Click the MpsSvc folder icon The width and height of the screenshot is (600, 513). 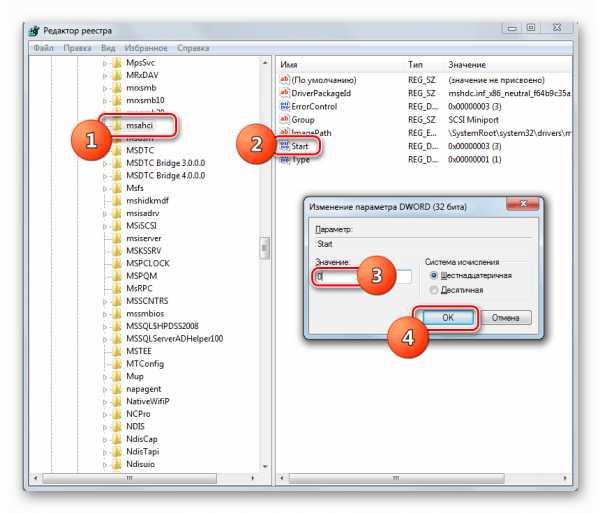[x=117, y=63]
